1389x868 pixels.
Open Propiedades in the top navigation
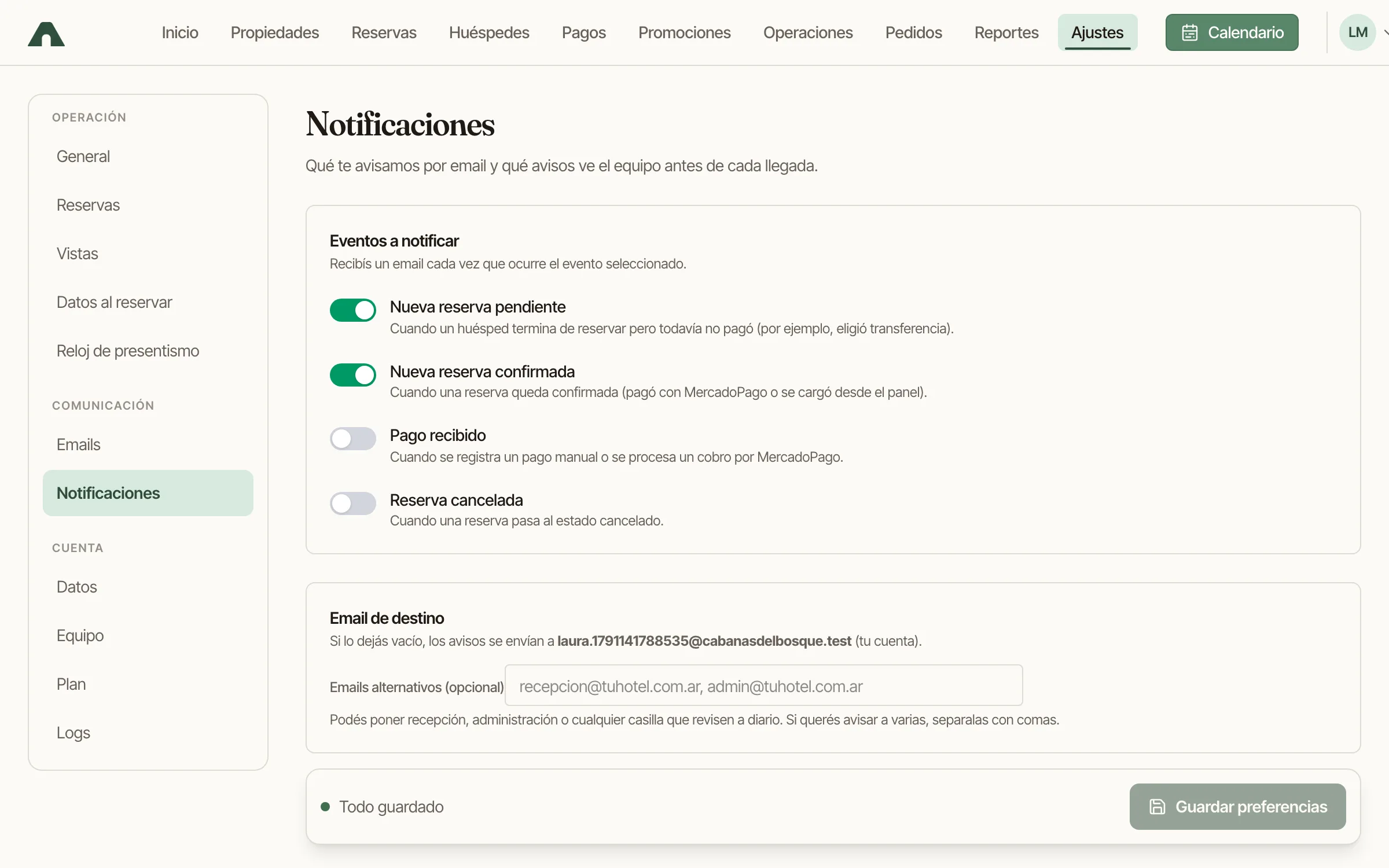275,32
